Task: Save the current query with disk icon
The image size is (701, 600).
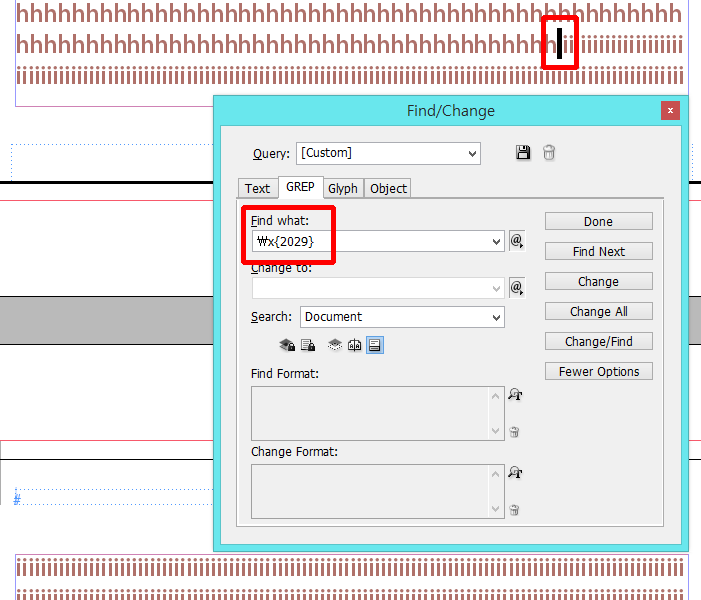Action: click(x=523, y=152)
